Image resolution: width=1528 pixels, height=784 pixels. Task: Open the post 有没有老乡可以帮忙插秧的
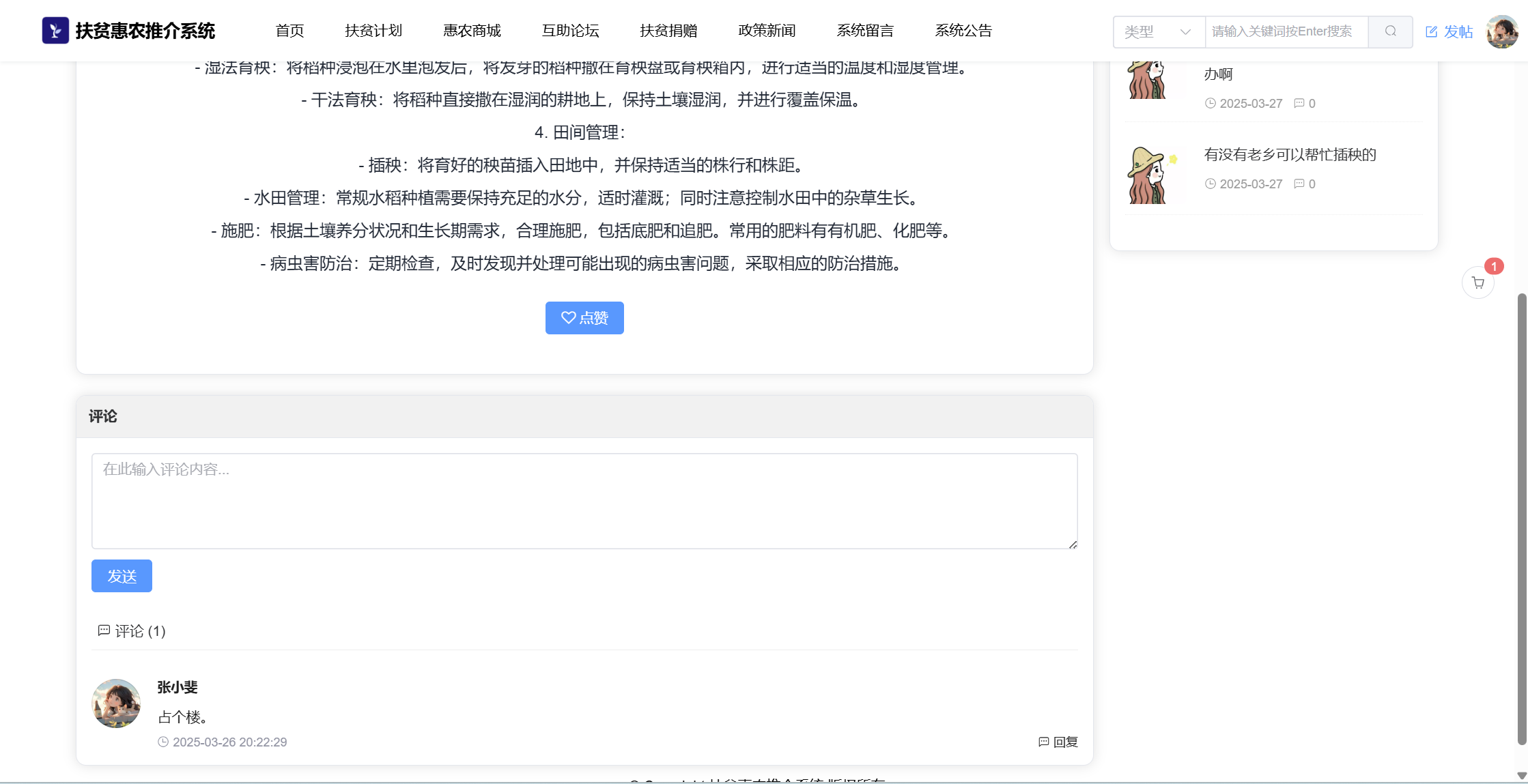(1290, 155)
